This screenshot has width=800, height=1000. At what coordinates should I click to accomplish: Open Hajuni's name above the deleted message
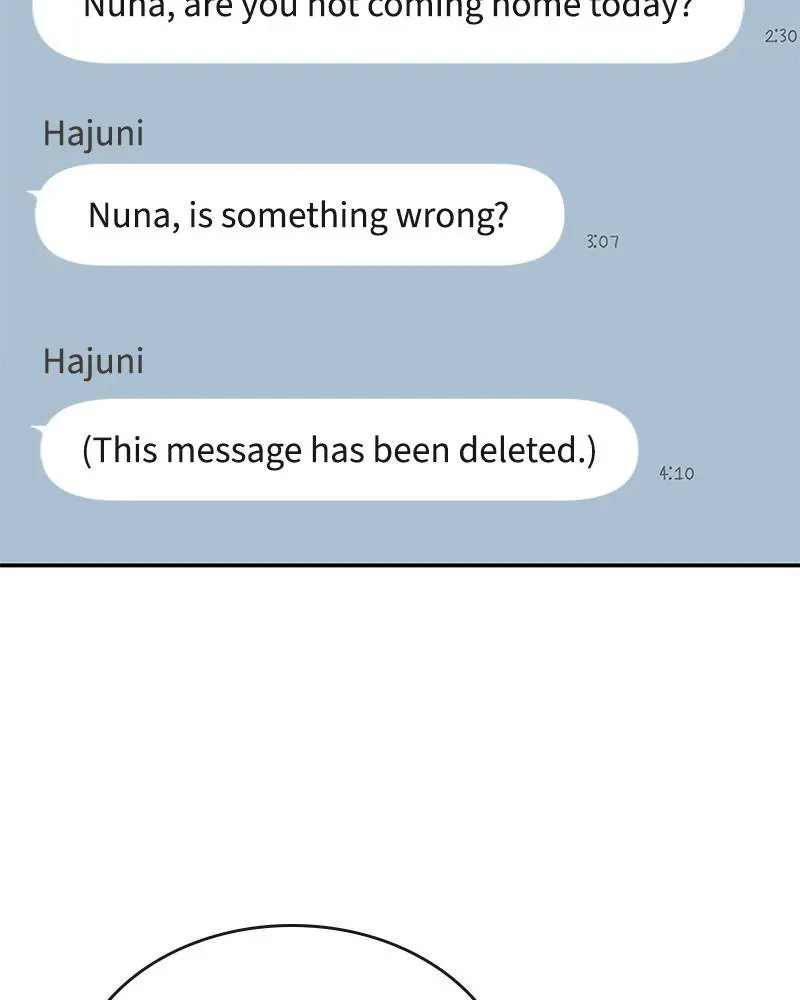(x=93, y=362)
